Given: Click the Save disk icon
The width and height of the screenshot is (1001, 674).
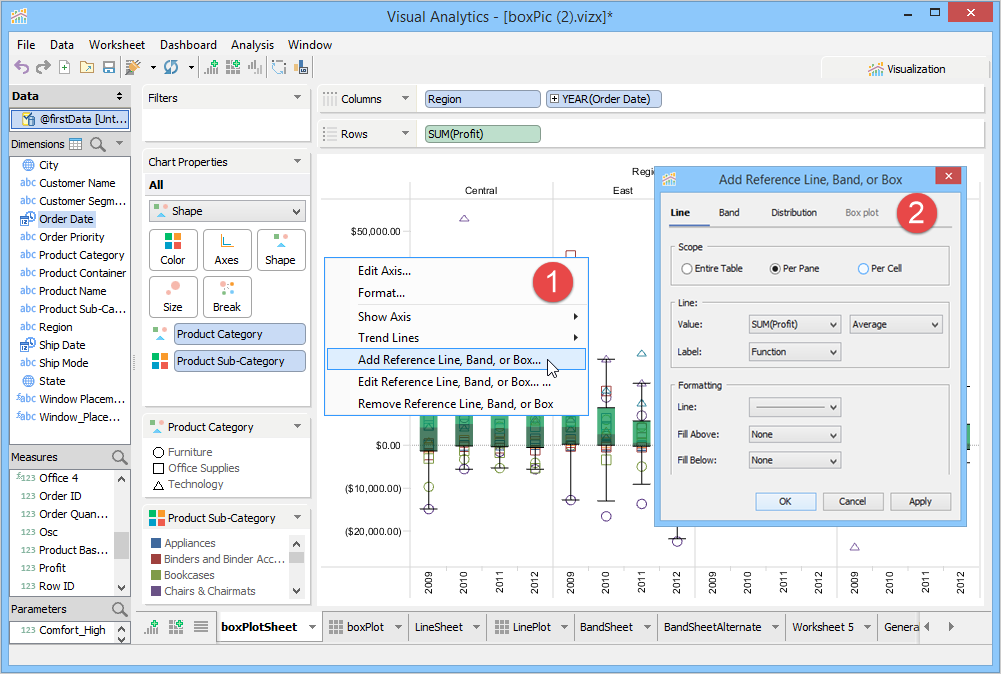Looking at the screenshot, I should 108,67.
